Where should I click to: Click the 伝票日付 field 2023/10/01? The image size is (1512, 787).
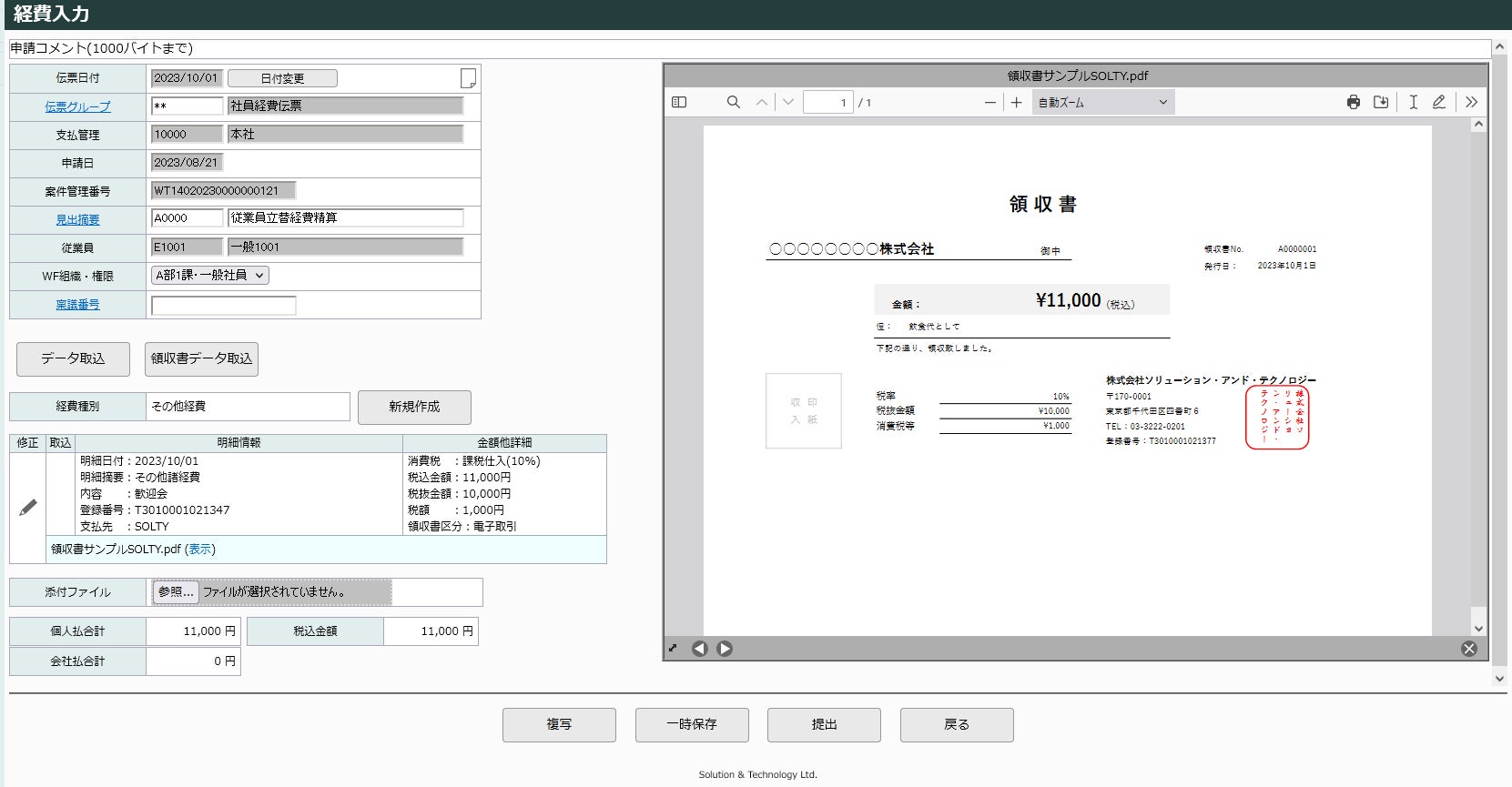(187, 78)
